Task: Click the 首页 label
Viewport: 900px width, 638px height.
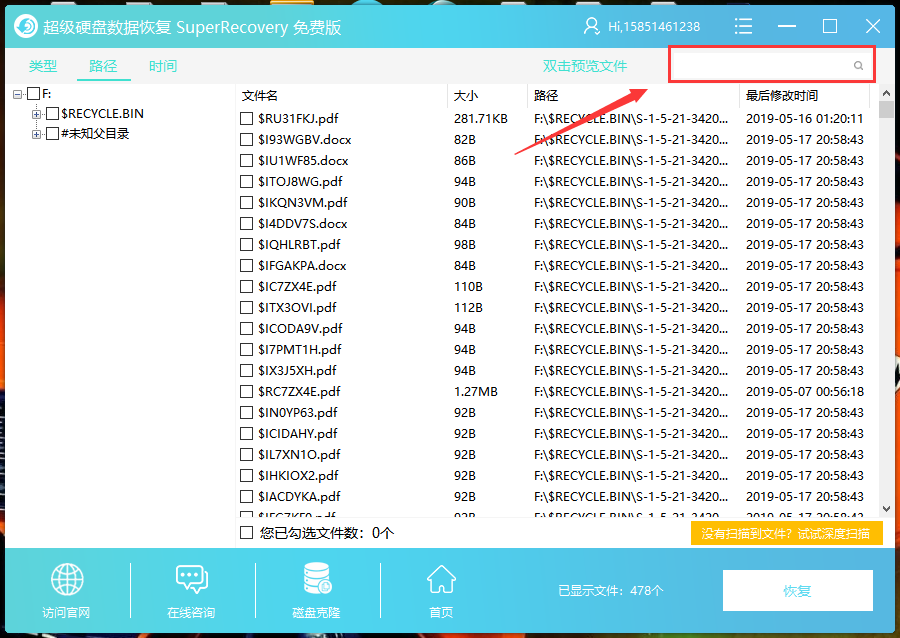Action: 441,613
